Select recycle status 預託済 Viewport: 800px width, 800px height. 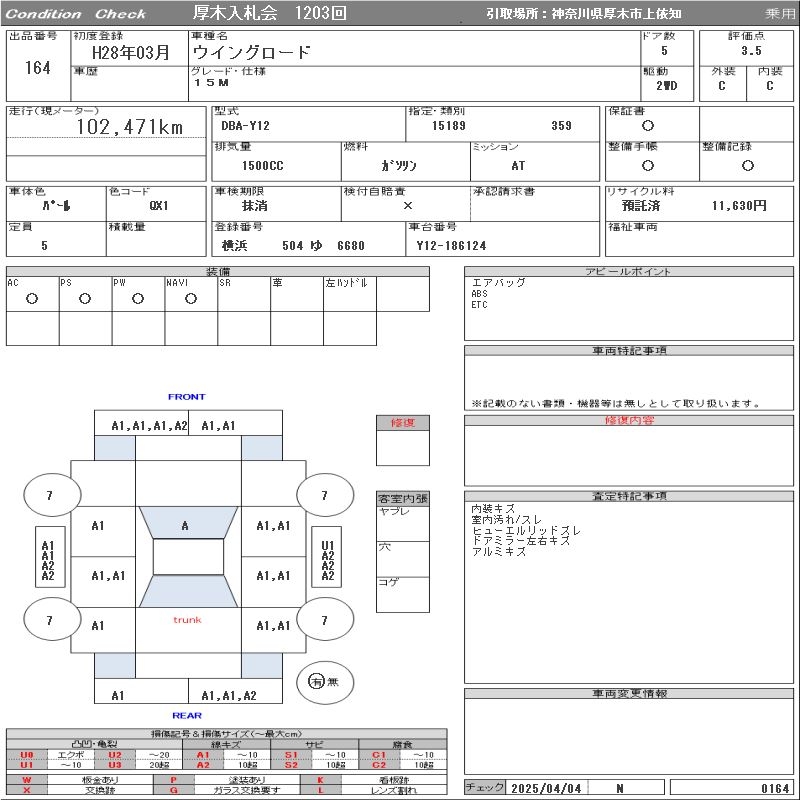tap(641, 206)
